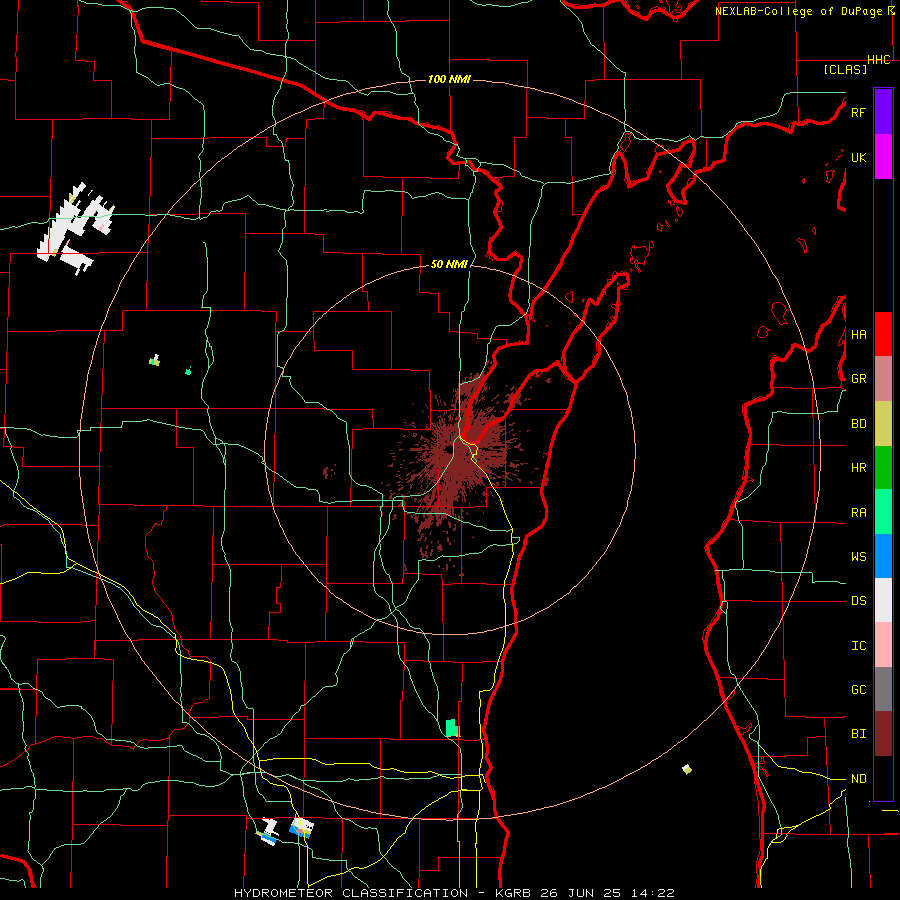This screenshot has width=900, height=900.
Task: Click the "[CLAS]" legend title text
Action: (x=845, y=69)
